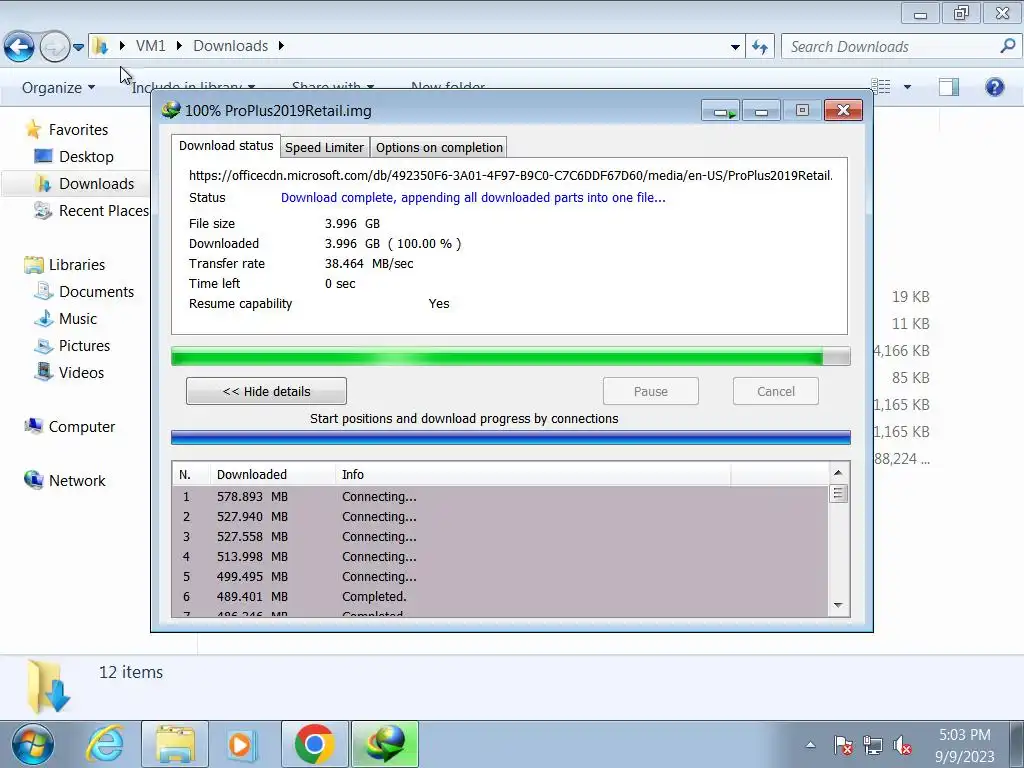This screenshot has height=768, width=1024.
Task: Click the Explorer Help icon
Action: tap(995, 87)
